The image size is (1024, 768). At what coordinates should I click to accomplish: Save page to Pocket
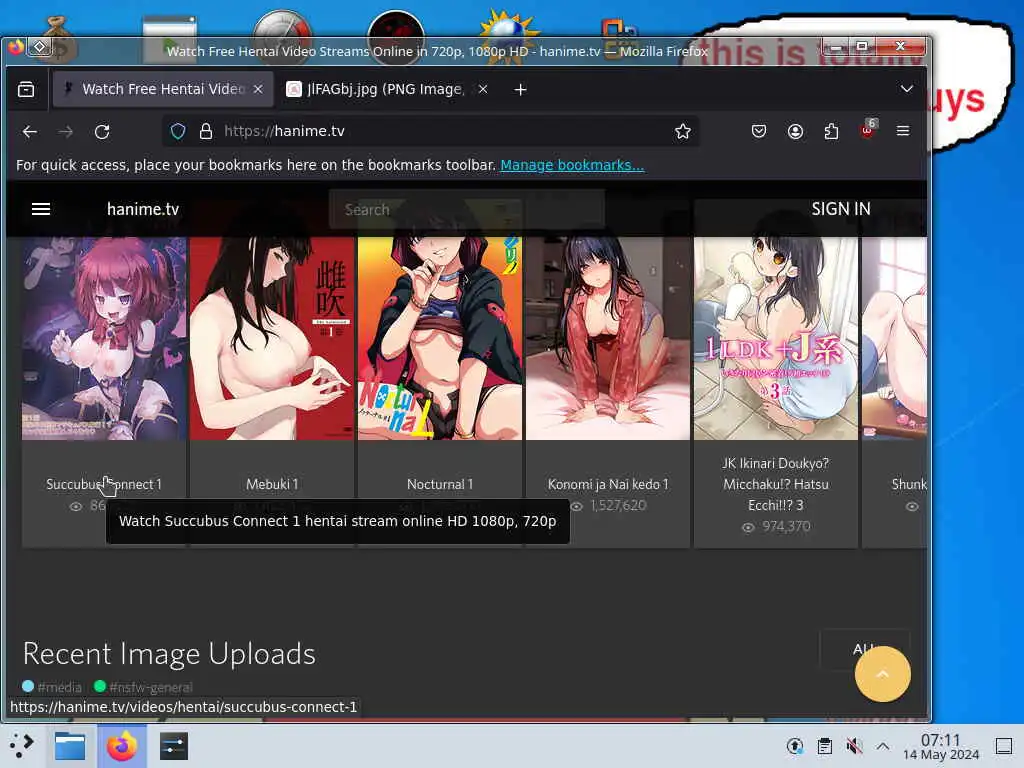[x=758, y=131]
